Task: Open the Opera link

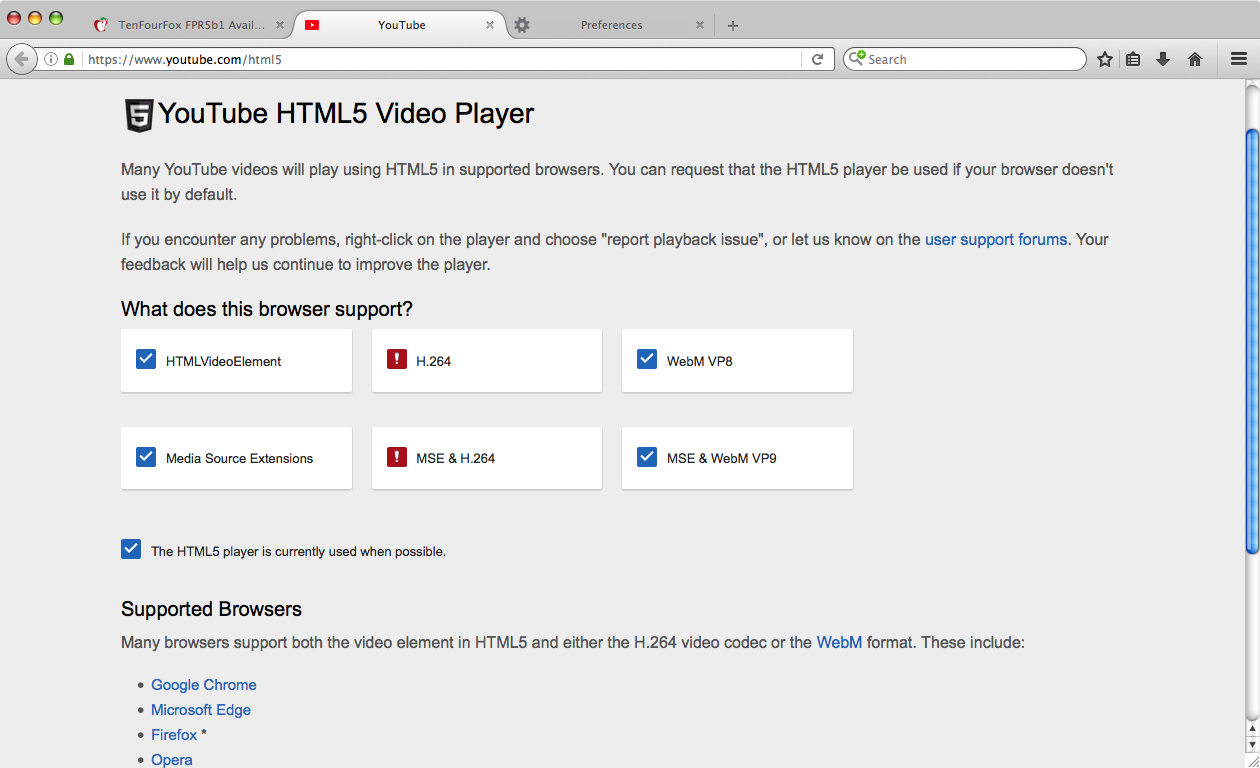Action: coord(172,760)
